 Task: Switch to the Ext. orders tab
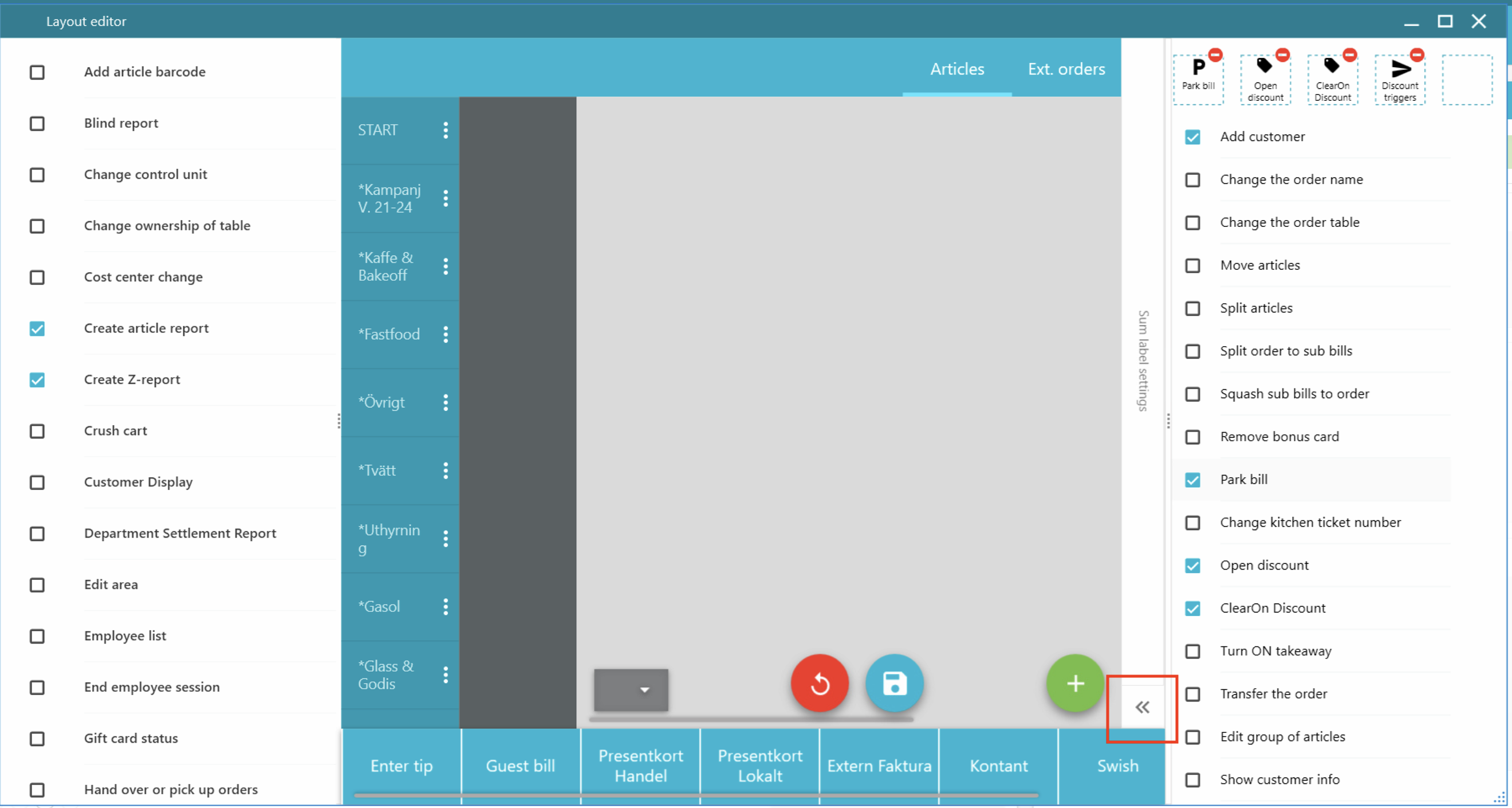coord(1066,69)
